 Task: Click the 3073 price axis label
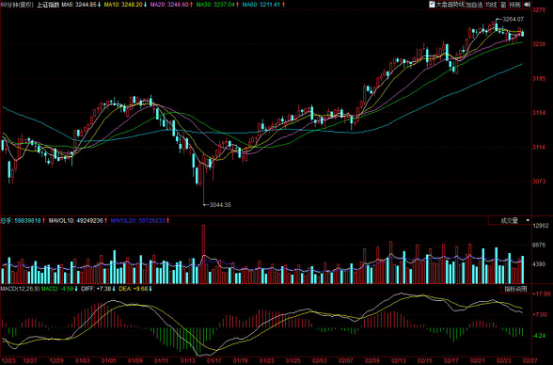tap(539, 181)
